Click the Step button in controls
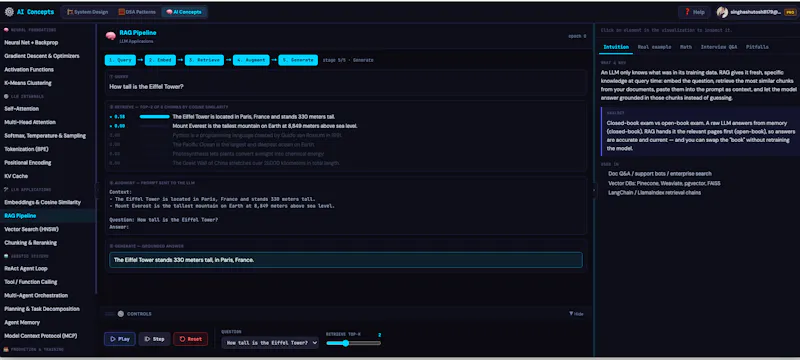The width and height of the screenshot is (800, 360). [155, 339]
